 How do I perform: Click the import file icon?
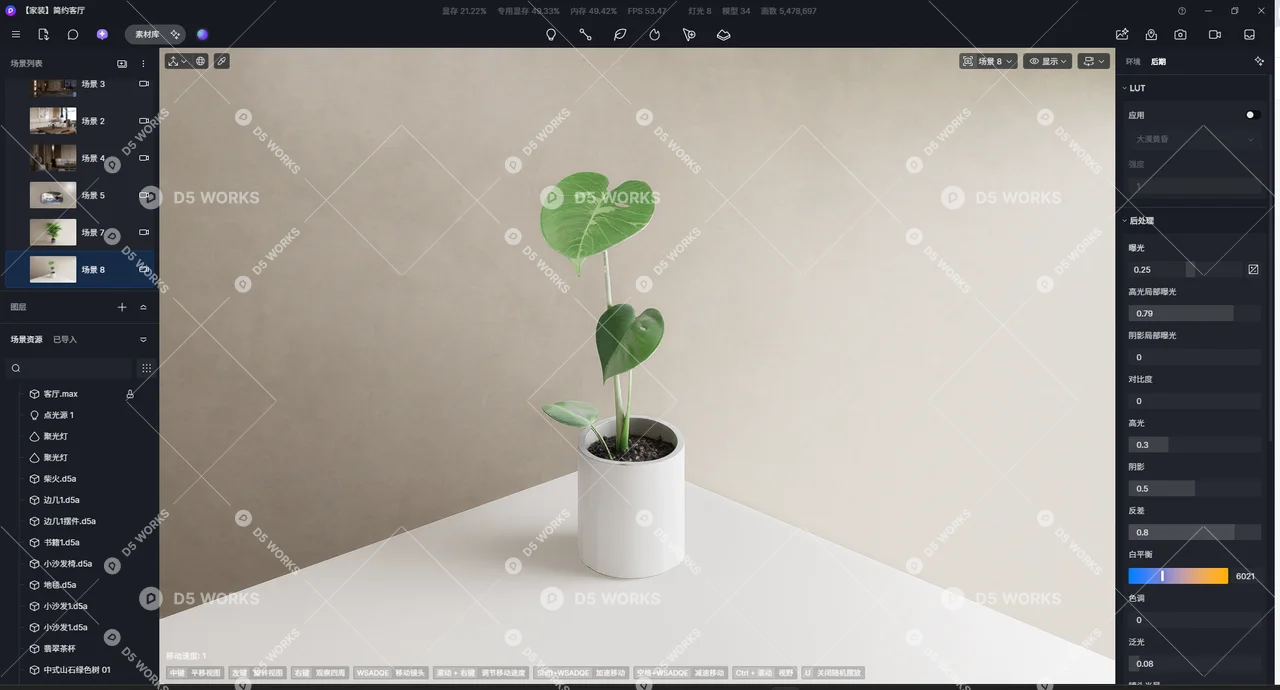[43, 34]
